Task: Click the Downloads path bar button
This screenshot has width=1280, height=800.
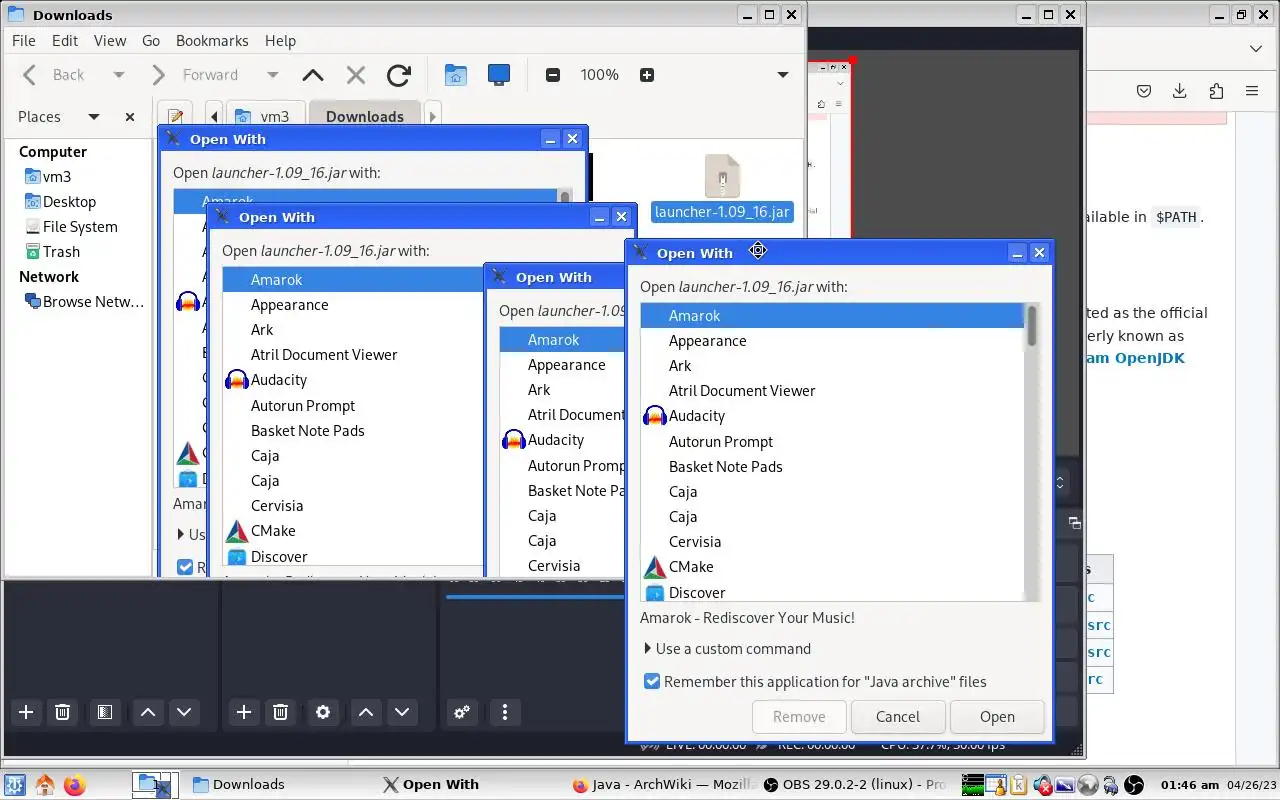Action: point(365,117)
